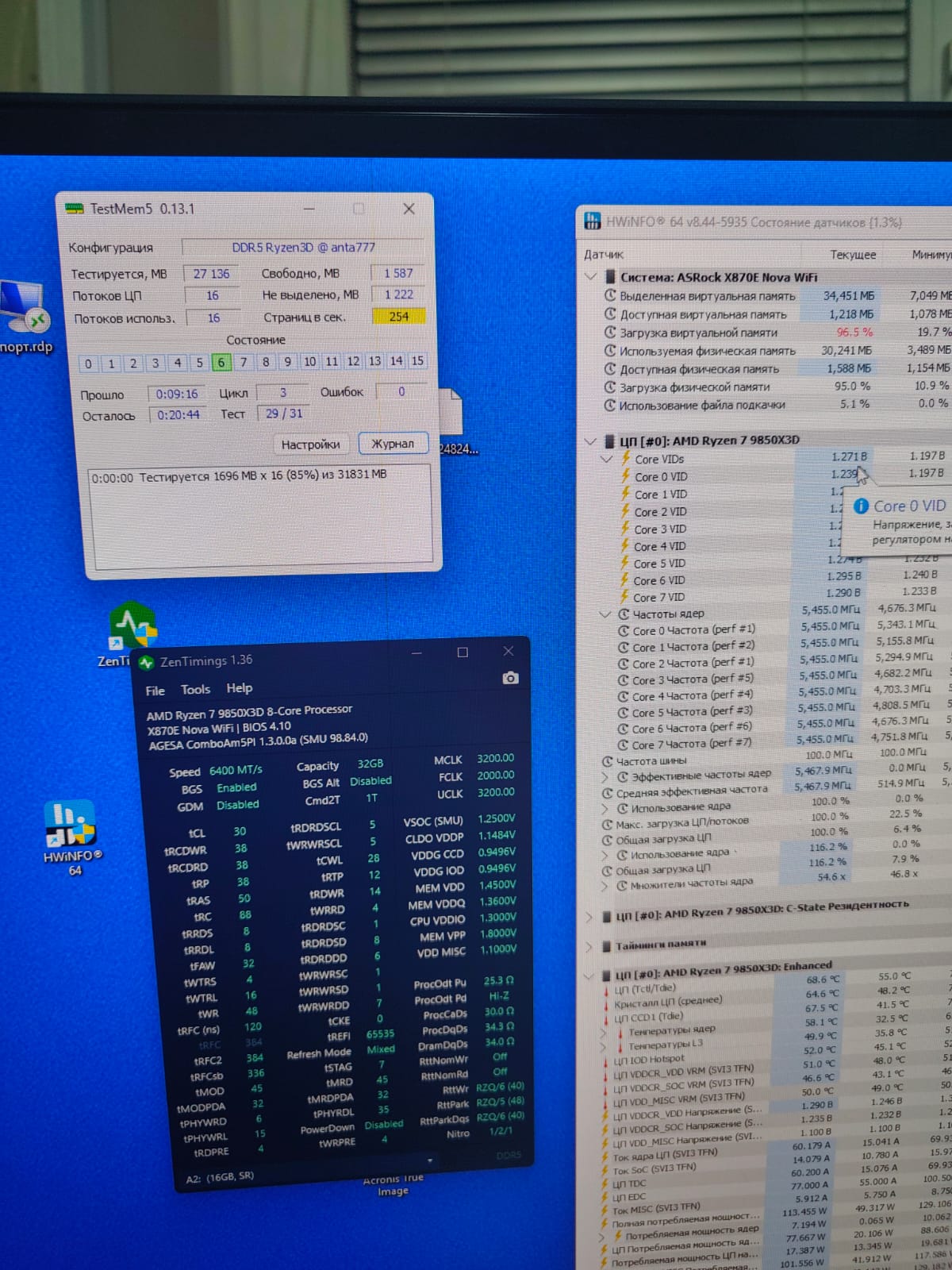Click the Speed value 6400 MT/s
The height and width of the screenshot is (1270, 952).
pos(236,770)
